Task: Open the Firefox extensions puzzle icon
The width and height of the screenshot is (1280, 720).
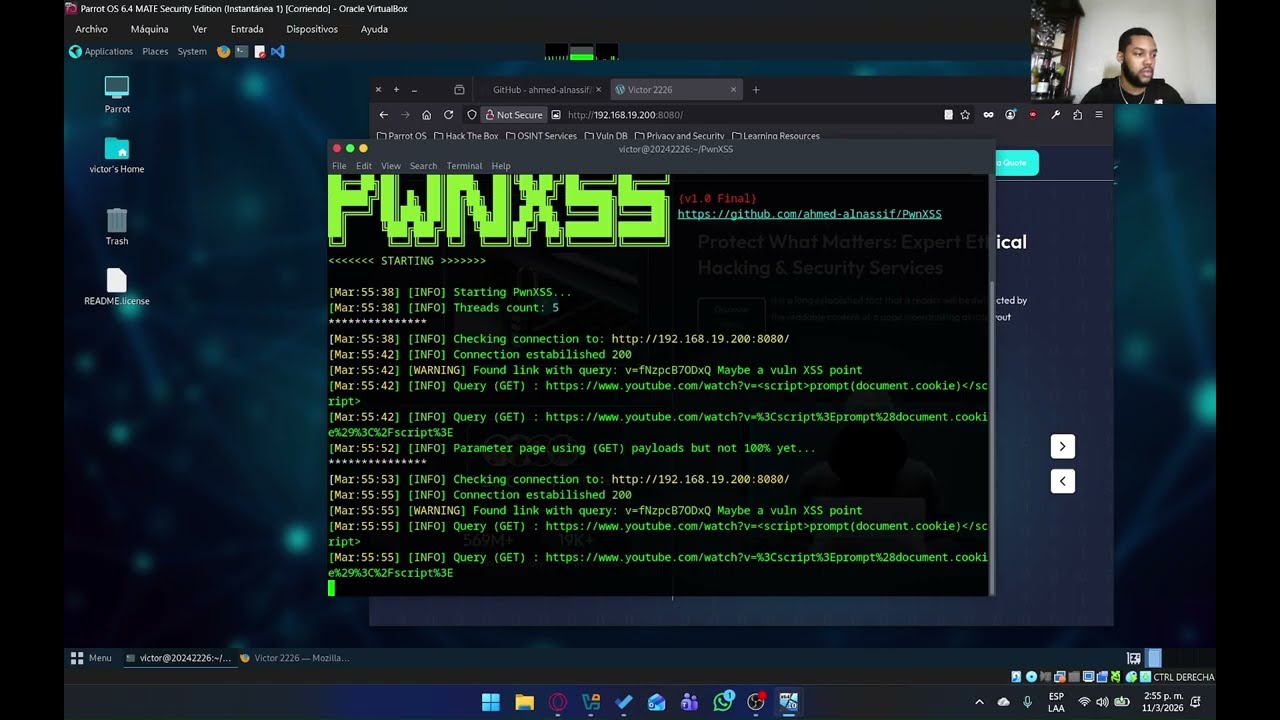Action: pyautogui.click(x=1077, y=115)
